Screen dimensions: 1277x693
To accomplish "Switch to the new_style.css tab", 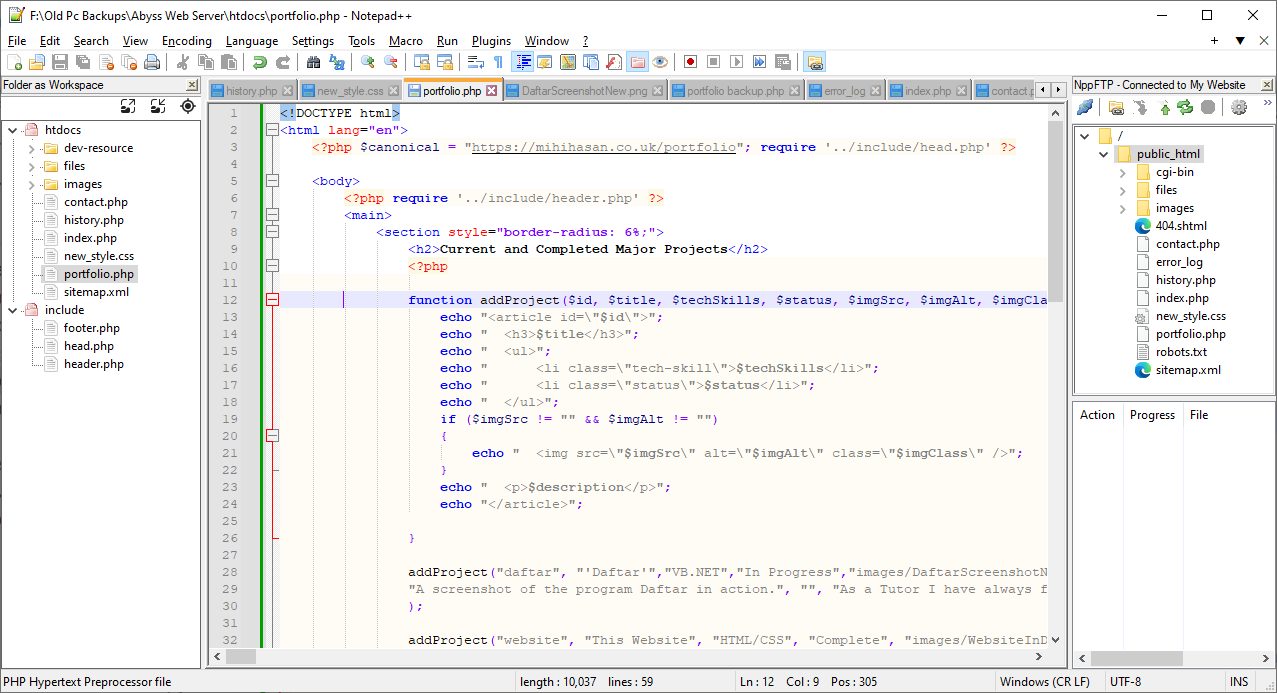I will click(349, 91).
